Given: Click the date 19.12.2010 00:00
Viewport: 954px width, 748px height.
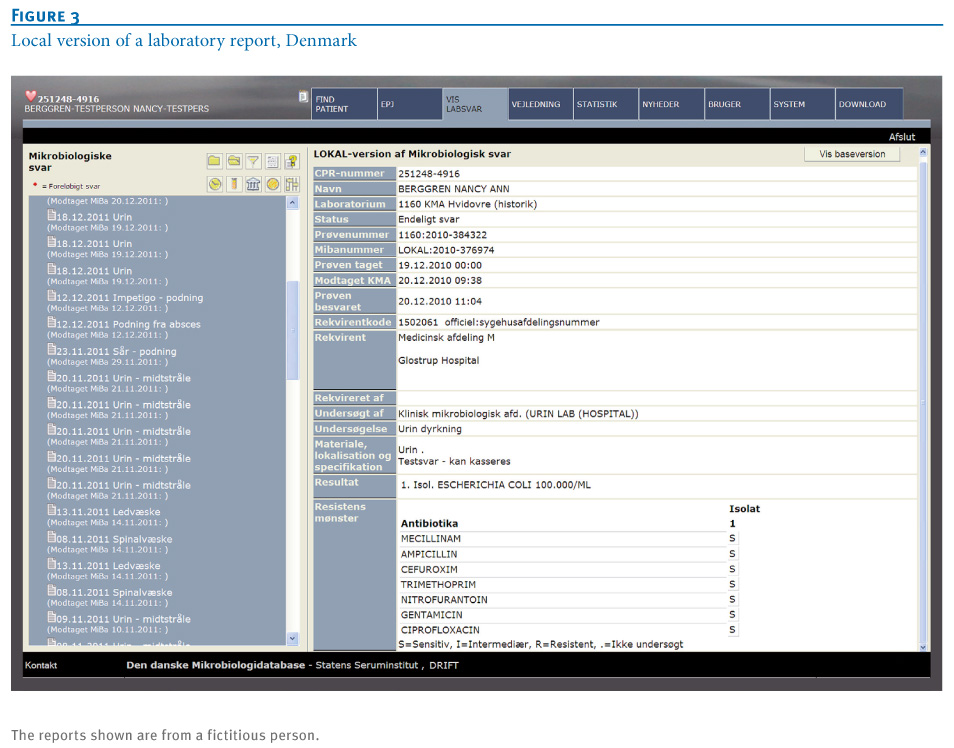Looking at the screenshot, I should pyautogui.click(x=440, y=265).
